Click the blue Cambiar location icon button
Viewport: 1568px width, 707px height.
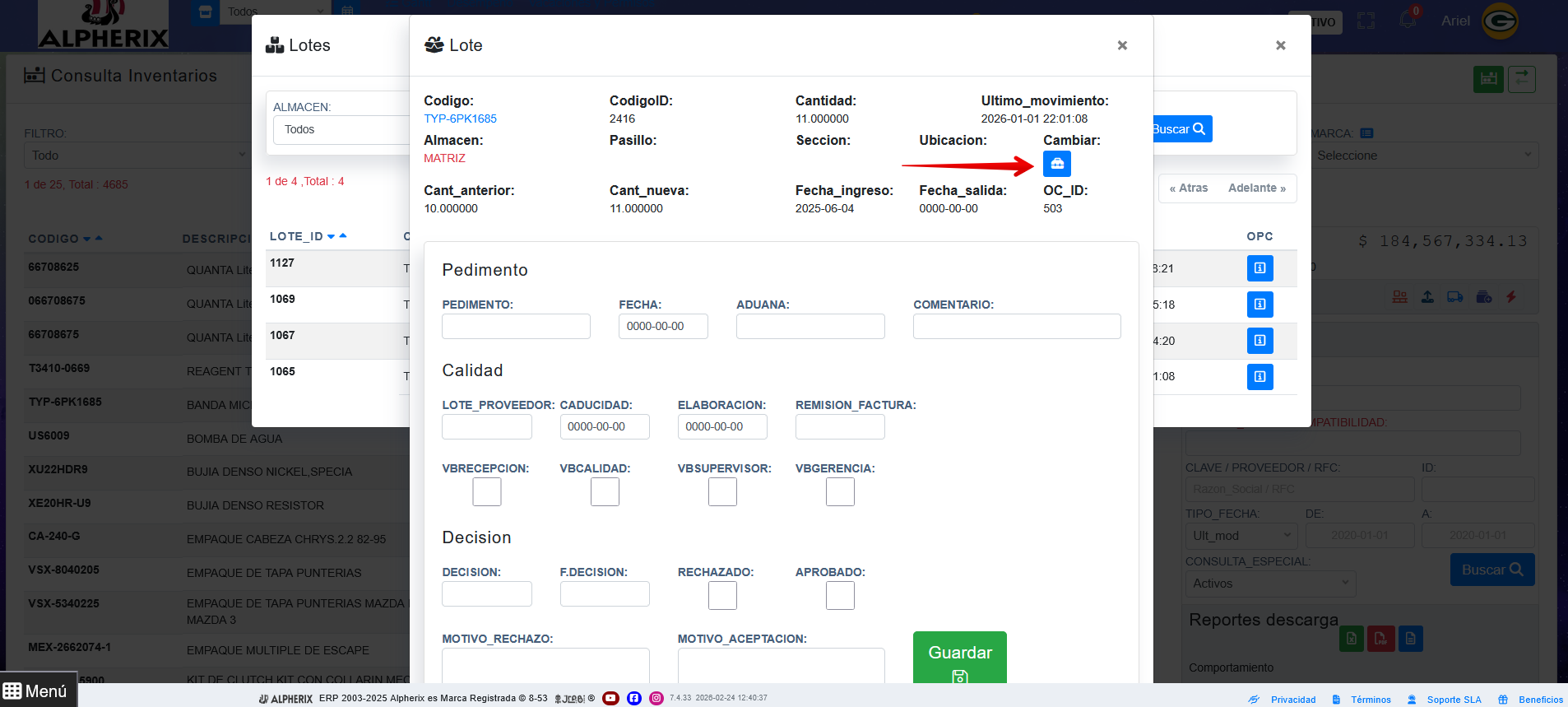point(1056,164)
